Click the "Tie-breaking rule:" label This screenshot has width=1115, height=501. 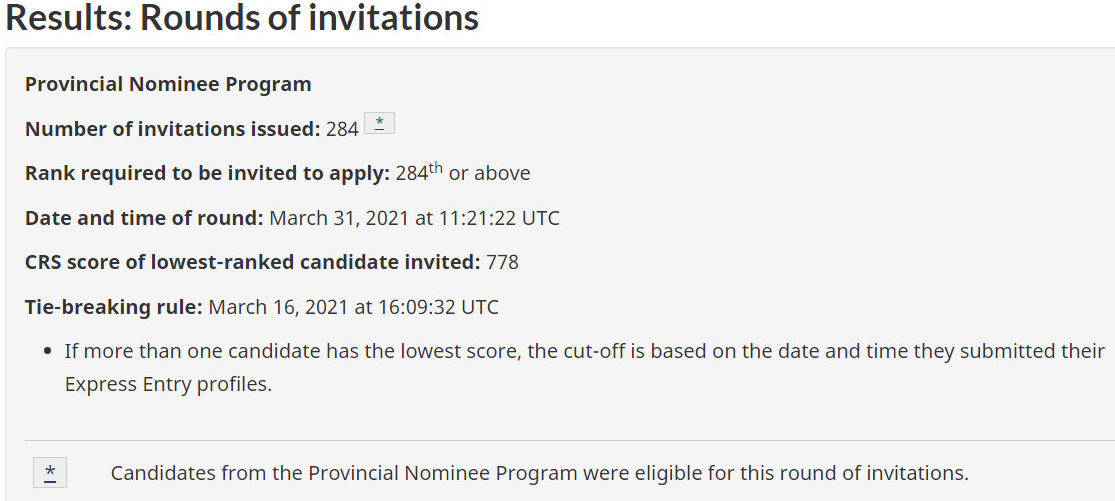click(x=114, y=307)
